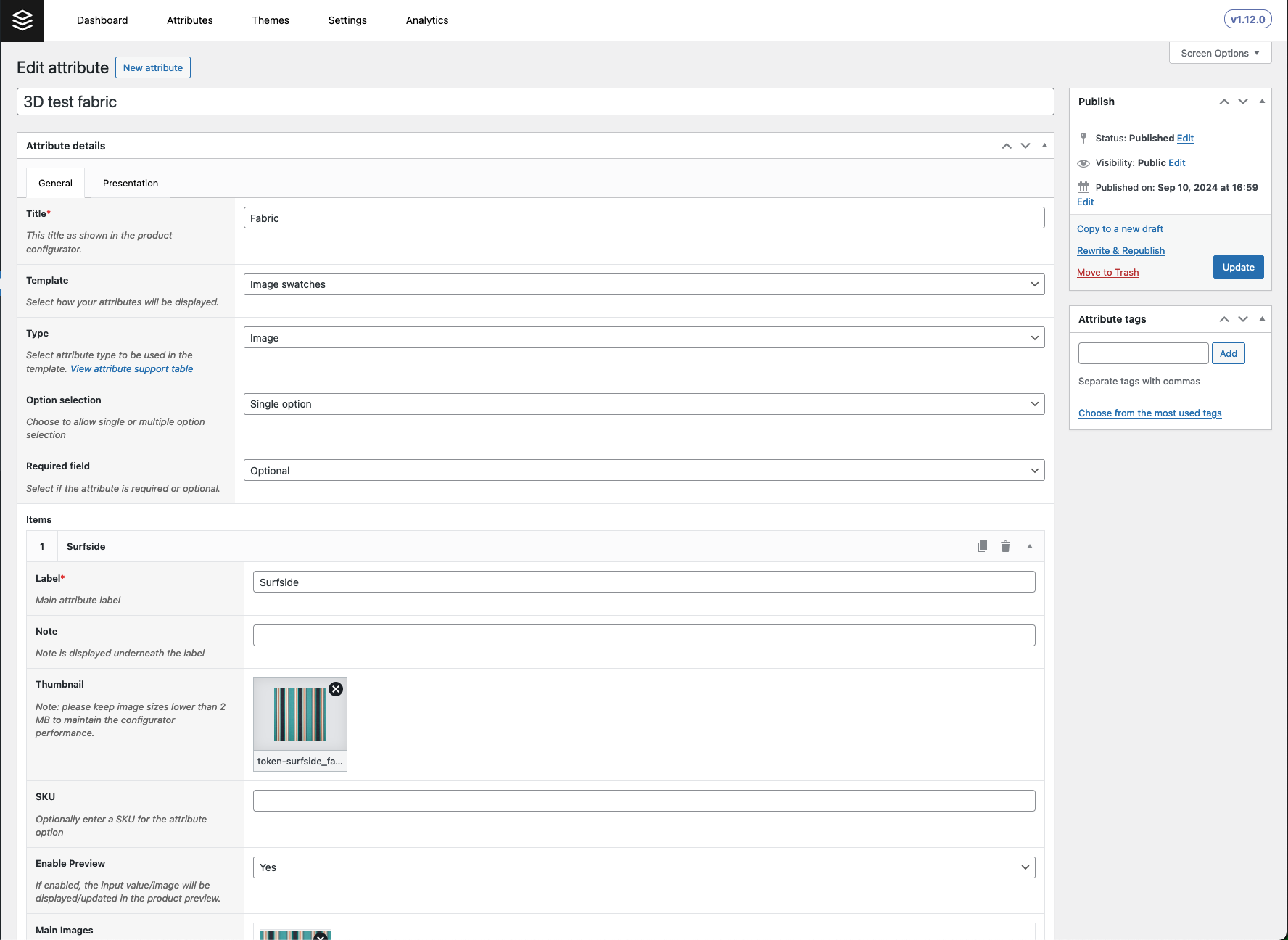The height and width of the screenshot is (940, 1288).
Task: Move Publish panel down
Action: 1243,102
